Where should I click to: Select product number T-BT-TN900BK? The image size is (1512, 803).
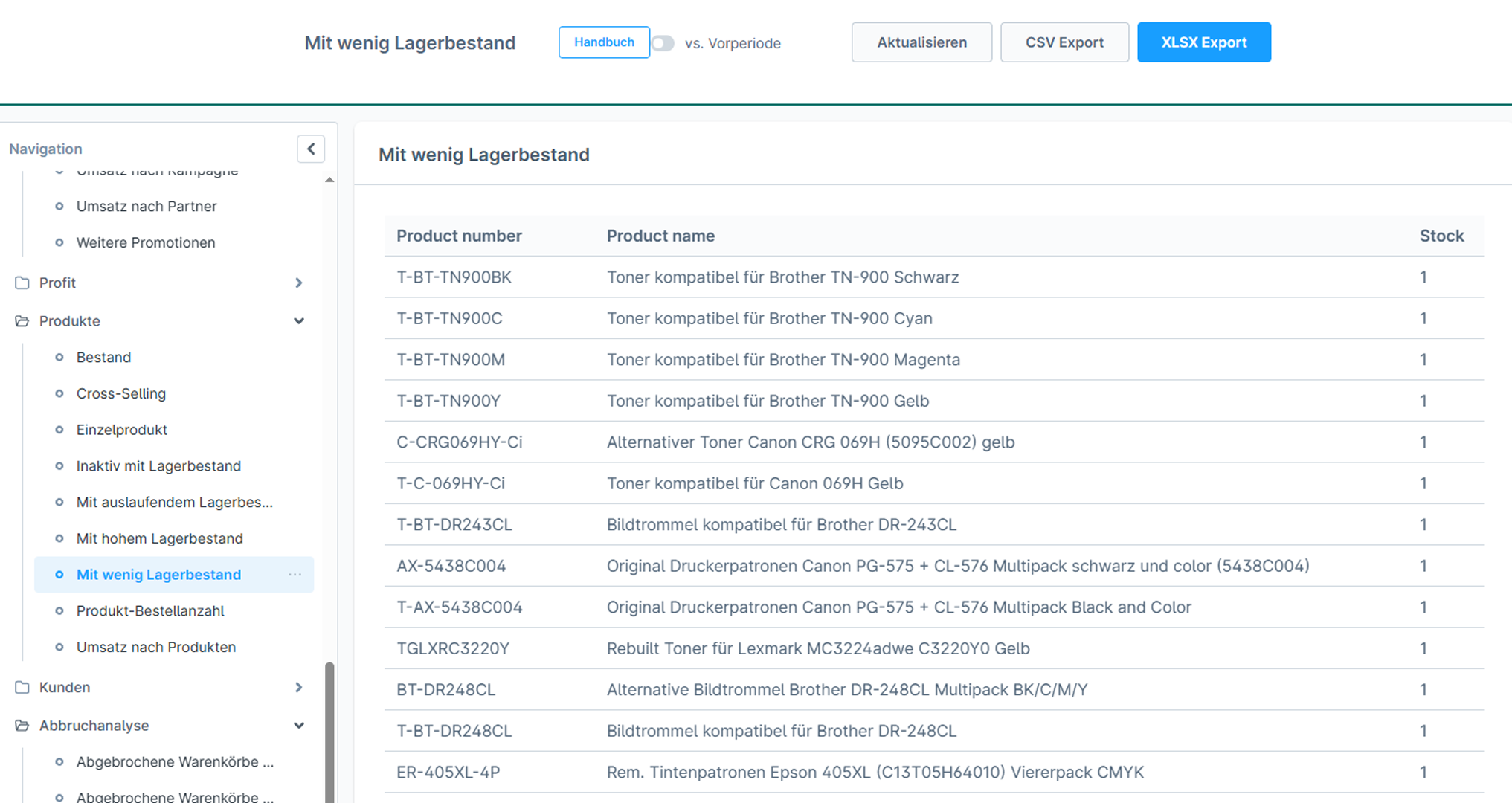[454, 277]
